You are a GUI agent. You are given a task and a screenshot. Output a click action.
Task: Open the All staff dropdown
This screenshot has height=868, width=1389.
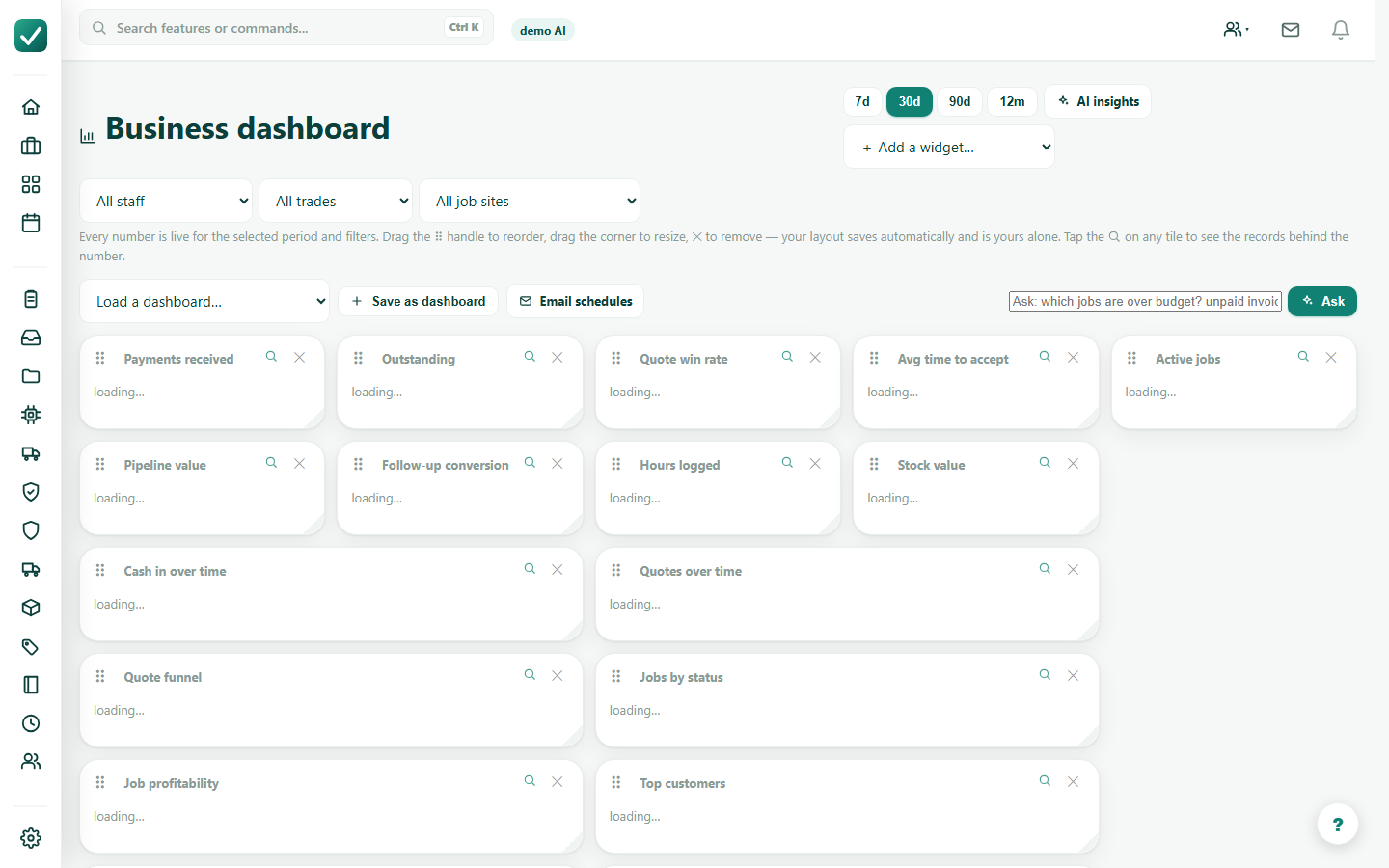(x=166, y=201)
